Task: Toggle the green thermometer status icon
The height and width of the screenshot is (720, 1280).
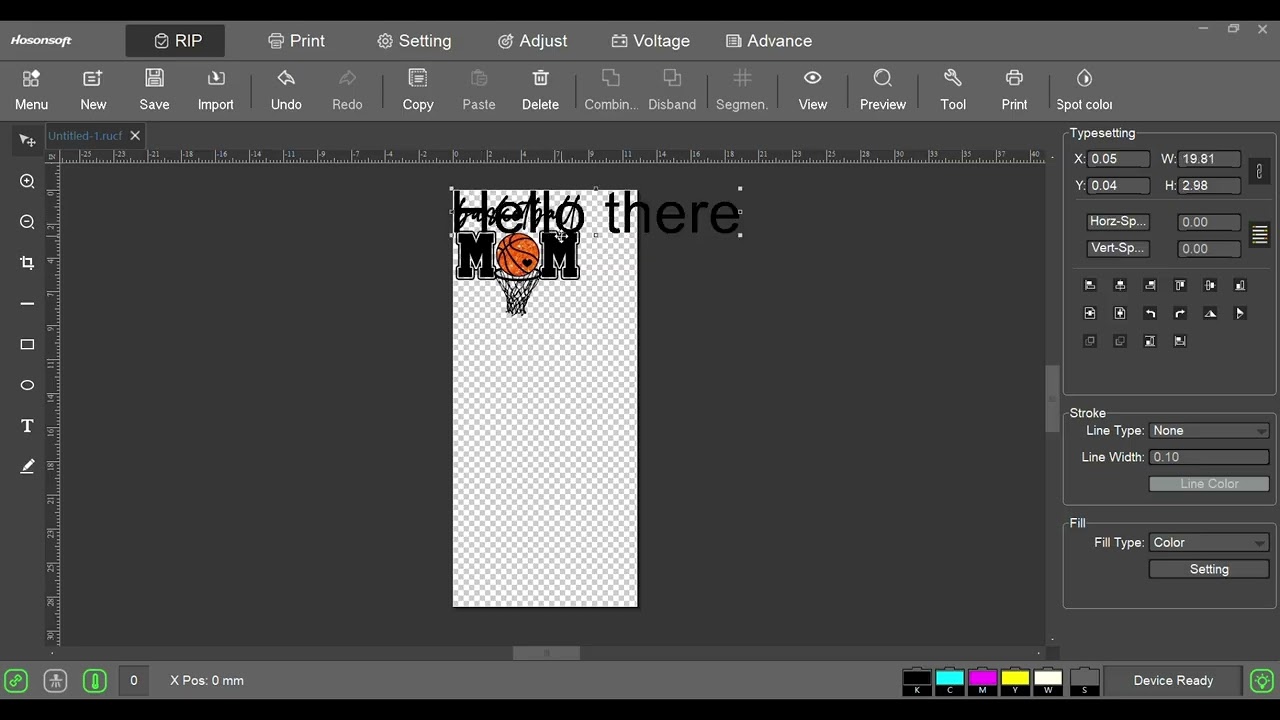Action: point(95,681)
